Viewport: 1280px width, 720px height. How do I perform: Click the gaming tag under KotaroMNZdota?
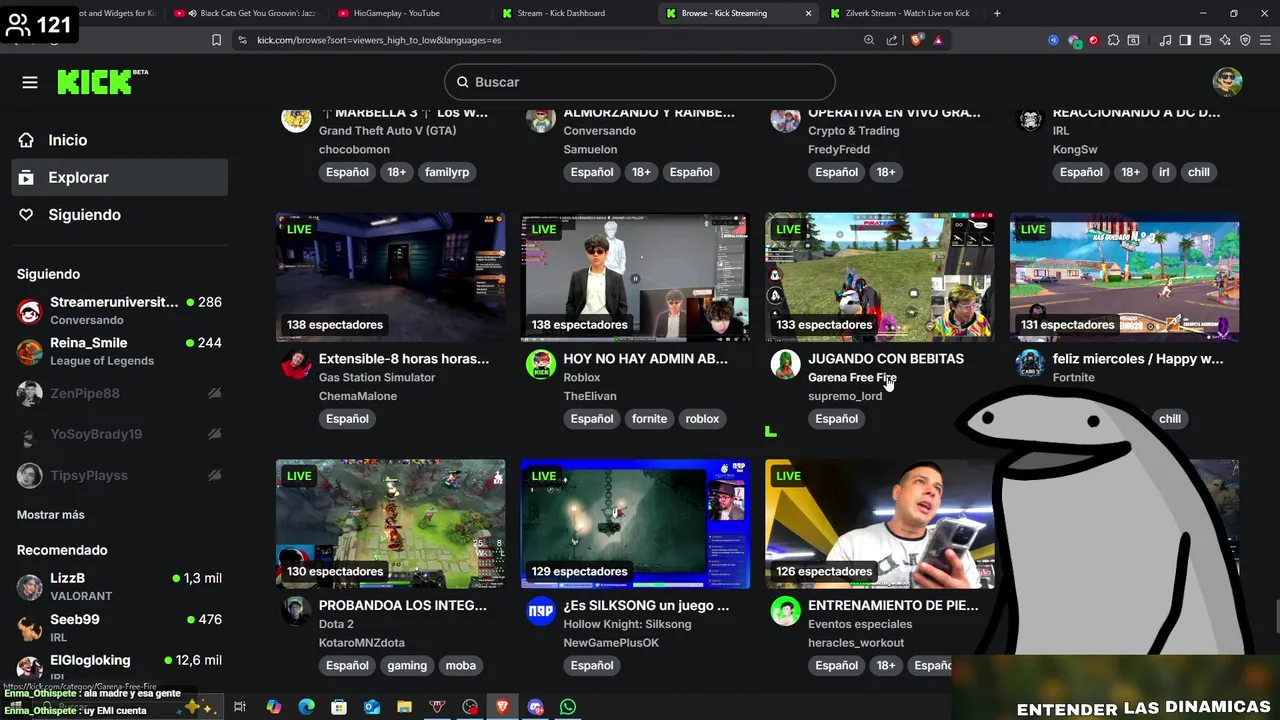(407, 666)
